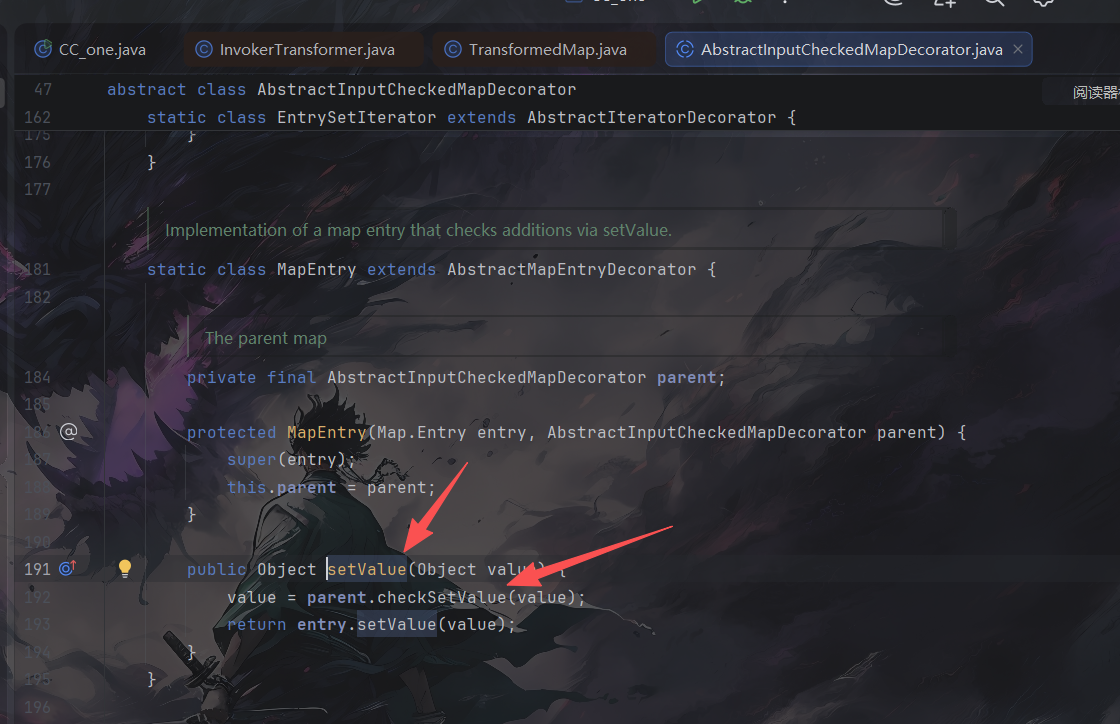Click line number 184 in the gutter
This screenshot has width=1120, height=724.
tap(38, 377)
